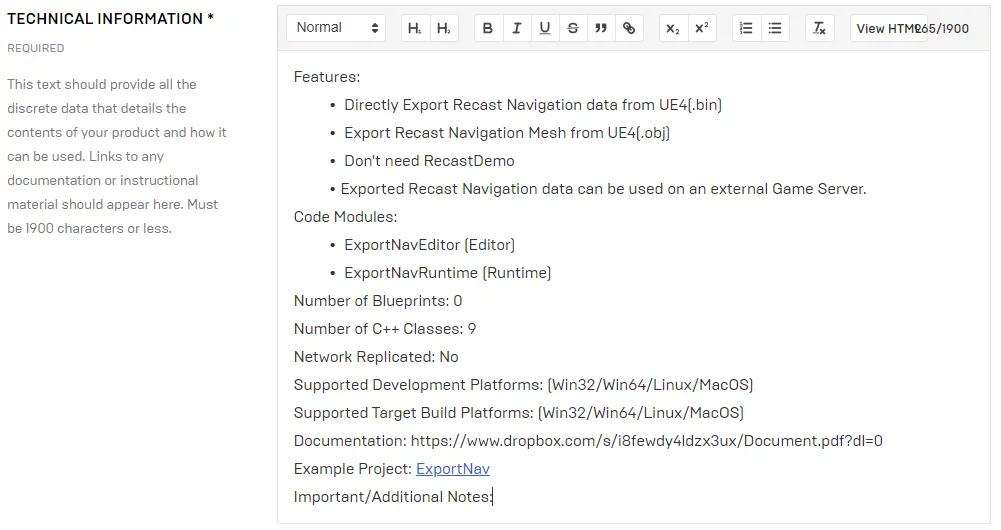The height and width of the screenshot is (530, 1001).
Task: Click the insert link icon
Action: coord(628,29)
